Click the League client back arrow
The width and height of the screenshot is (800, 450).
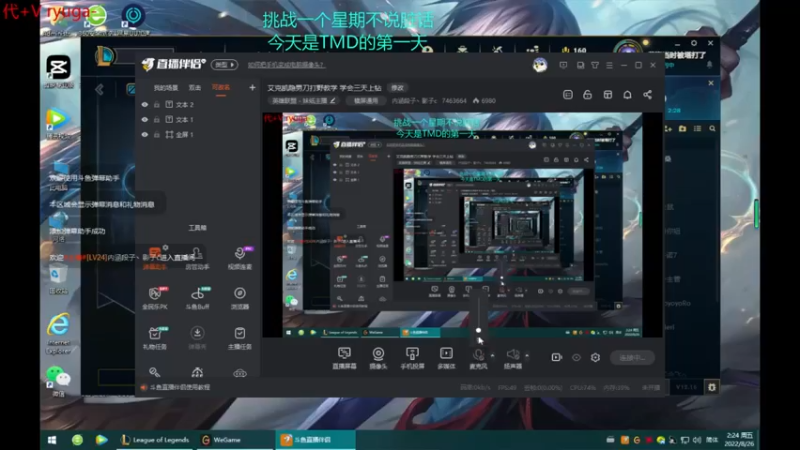click(x=99, y=90)
